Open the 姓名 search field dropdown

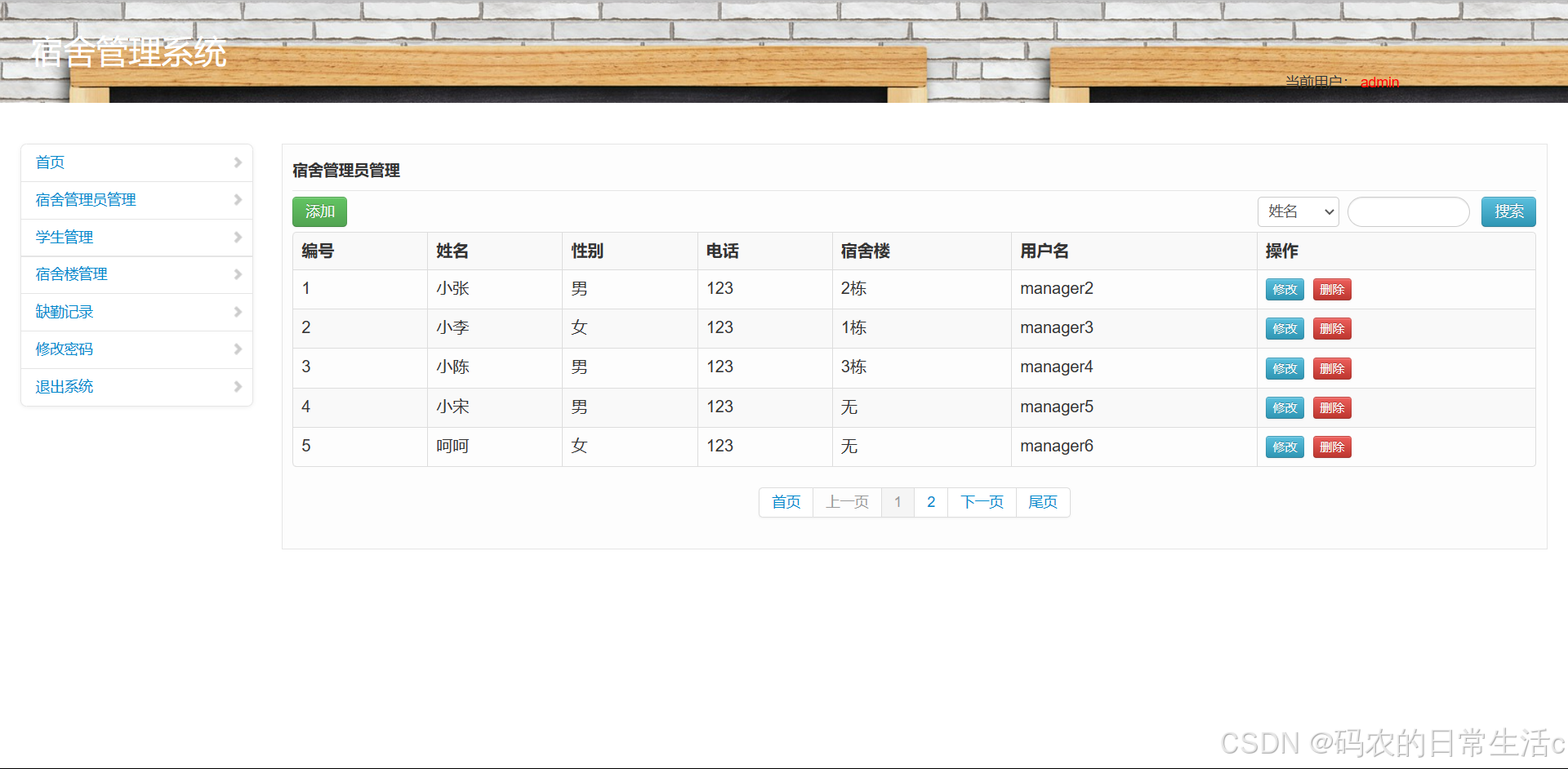pyautogui.click(x=1298, y=211)
